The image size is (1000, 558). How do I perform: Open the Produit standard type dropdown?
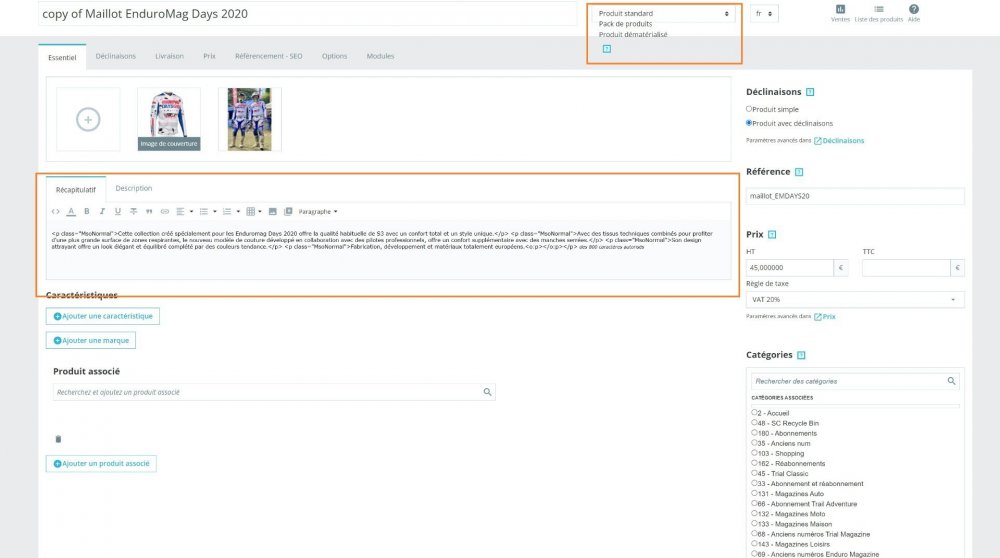pyautogui.click(x=663, y=13)
